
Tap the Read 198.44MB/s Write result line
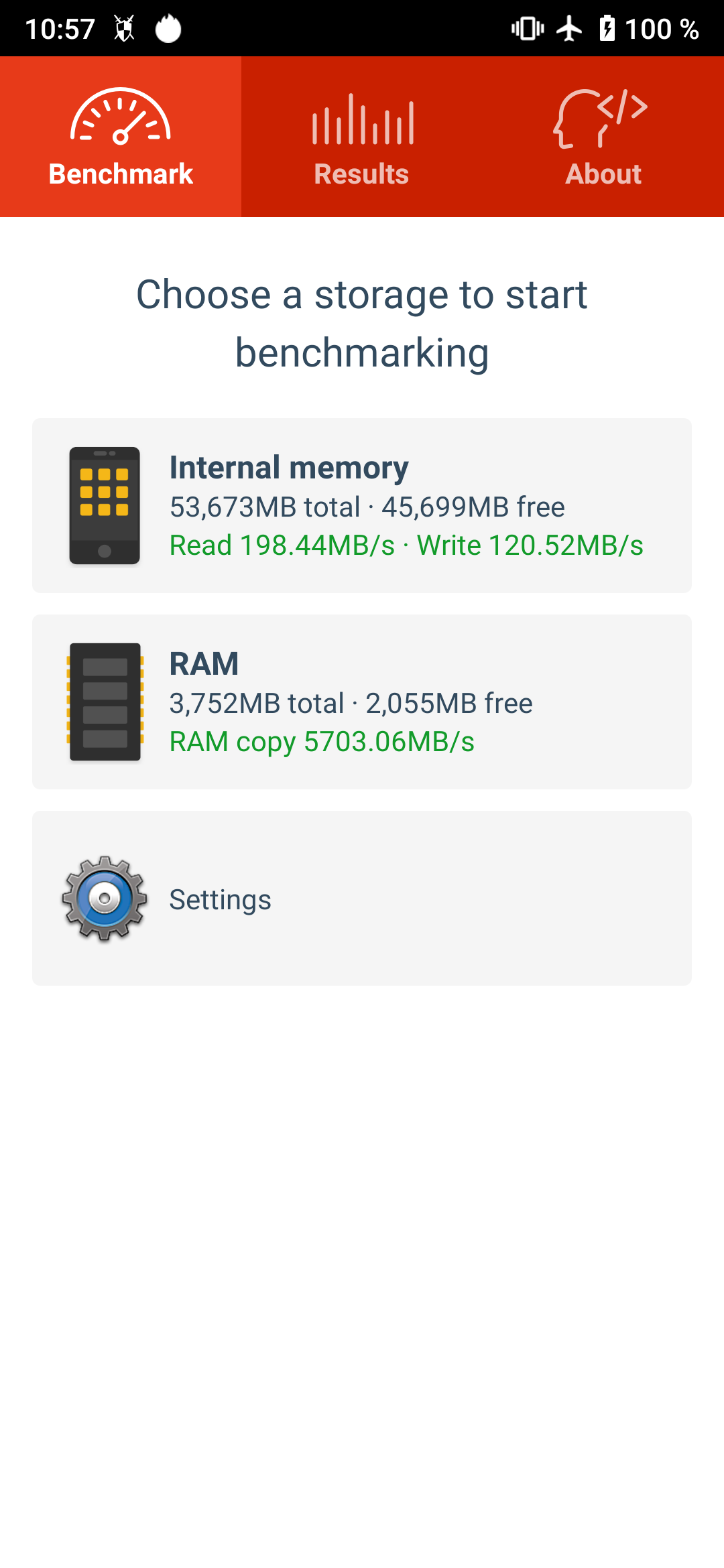(x=406, y=545)
